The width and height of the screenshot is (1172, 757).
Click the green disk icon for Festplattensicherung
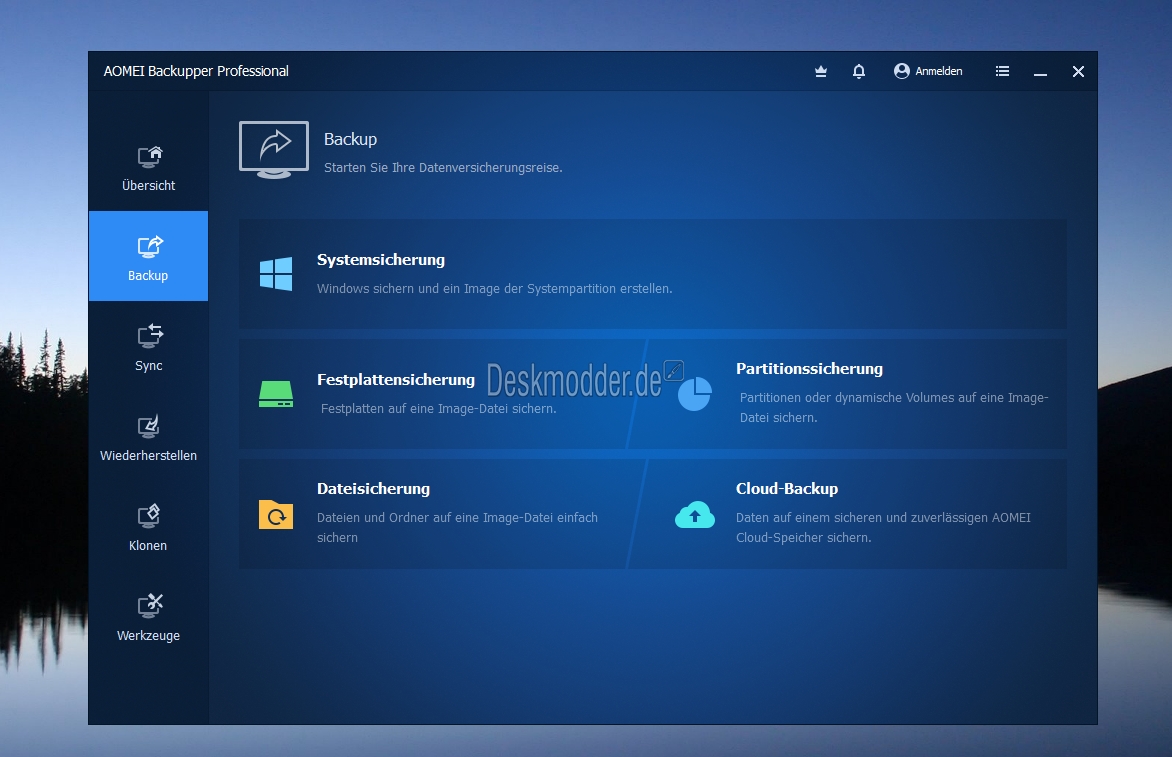(x=276, y=394)
